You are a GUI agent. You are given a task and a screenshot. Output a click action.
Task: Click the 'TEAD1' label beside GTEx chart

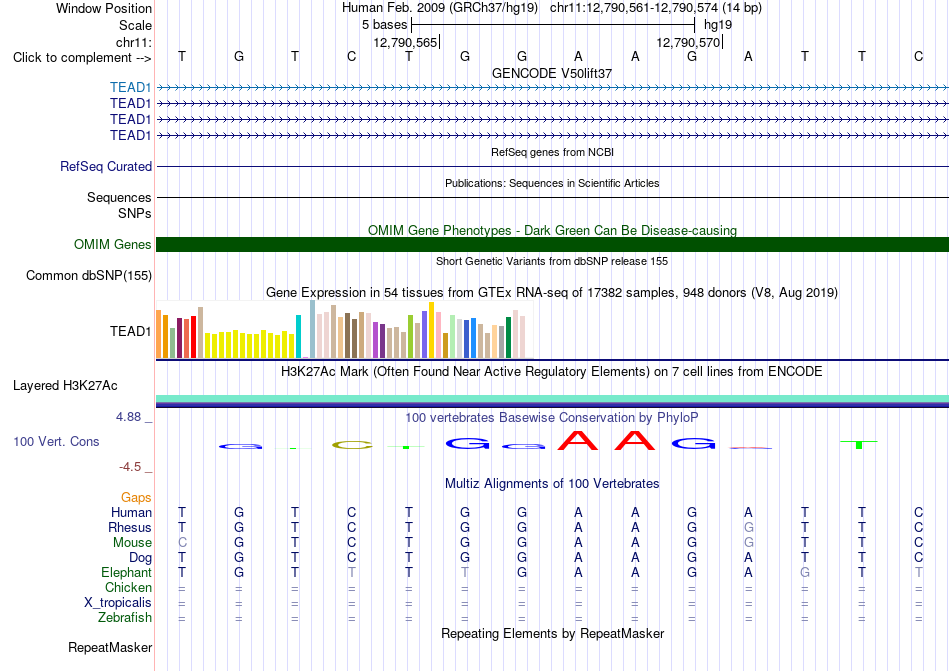[x=130, y=331]
